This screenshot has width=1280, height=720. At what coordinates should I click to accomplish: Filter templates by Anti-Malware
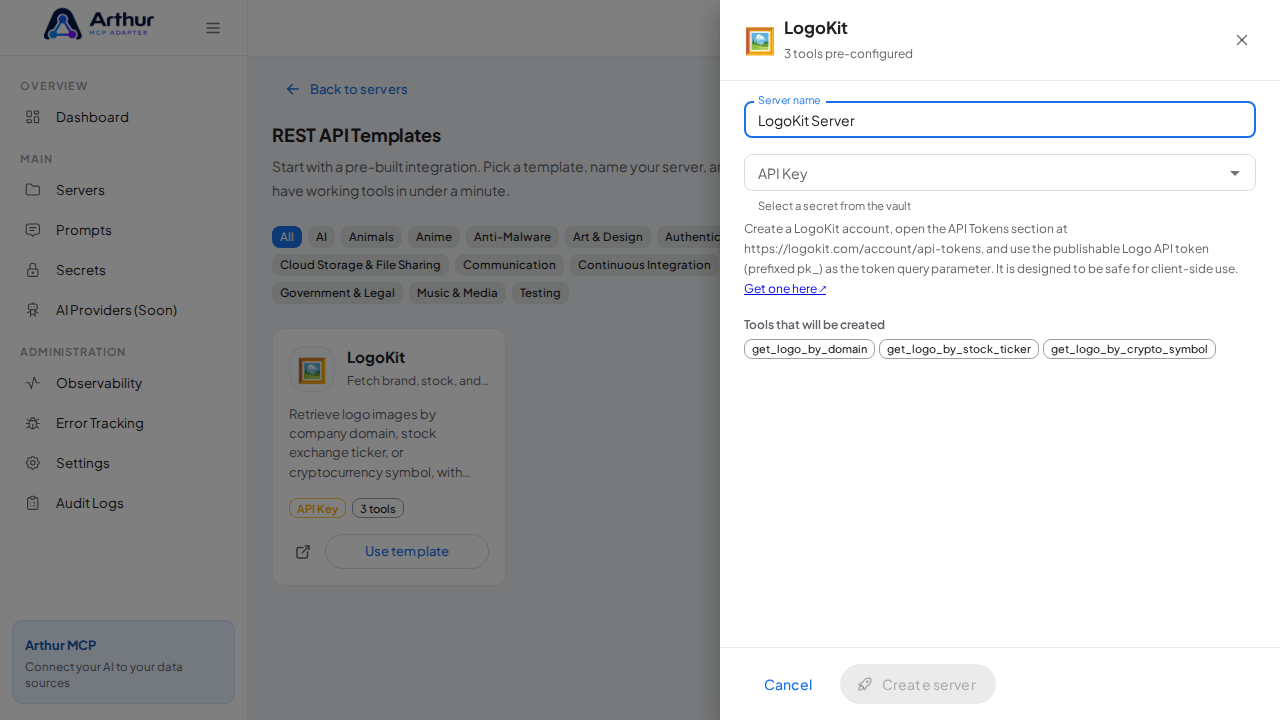point(512,237)
